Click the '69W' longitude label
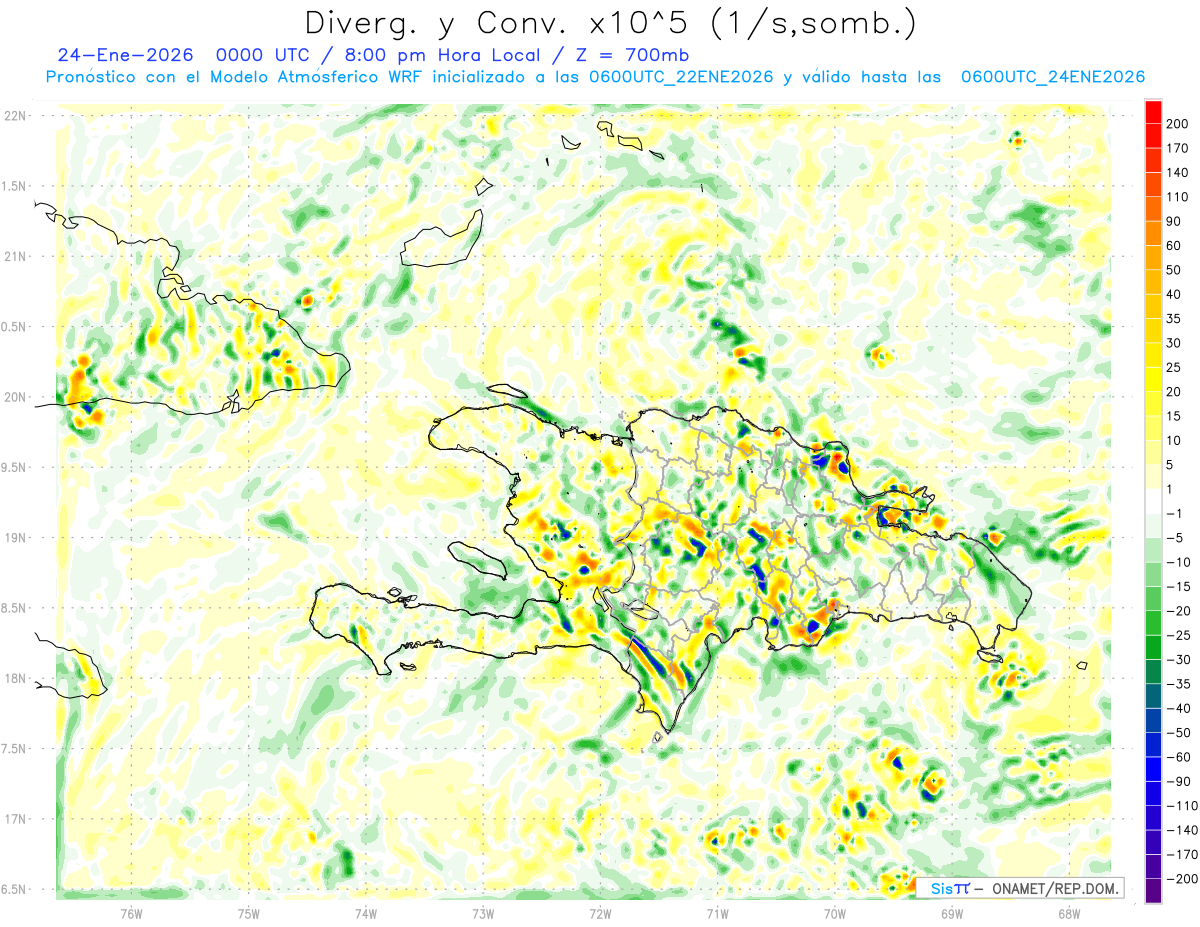 click(951, 912)
